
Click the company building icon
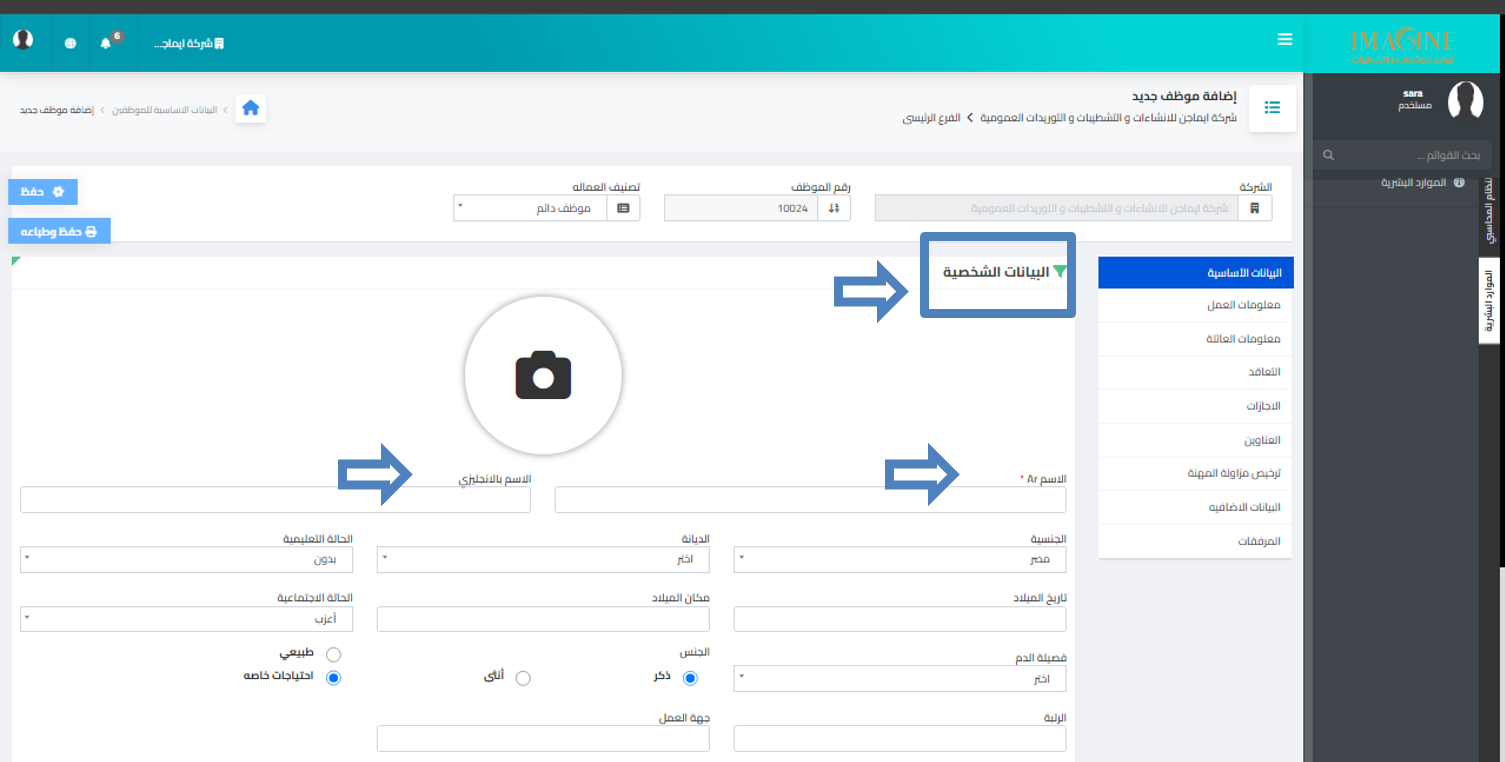(1254, 208)
